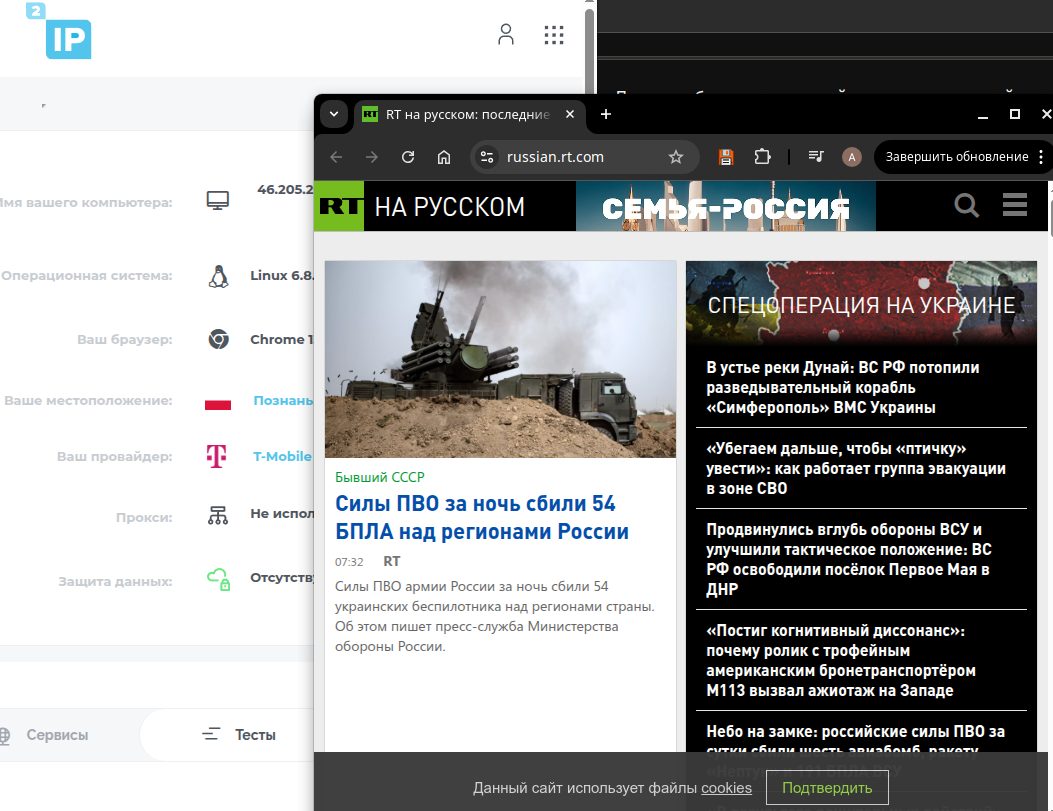Click the IP address 46.205.2 text

coord(285,189)
